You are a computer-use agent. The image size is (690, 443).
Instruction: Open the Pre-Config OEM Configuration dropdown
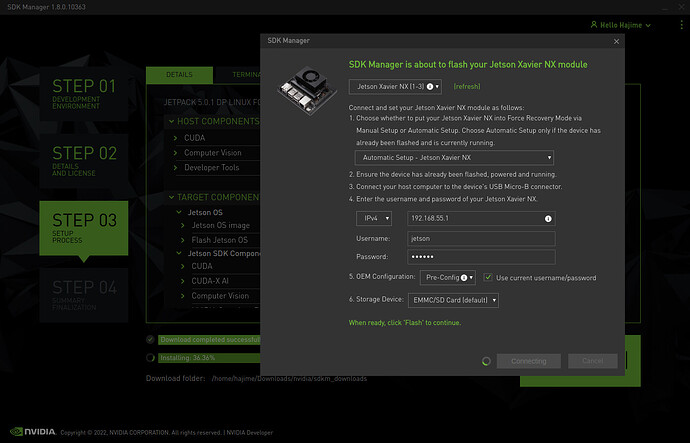pos(448,278)
